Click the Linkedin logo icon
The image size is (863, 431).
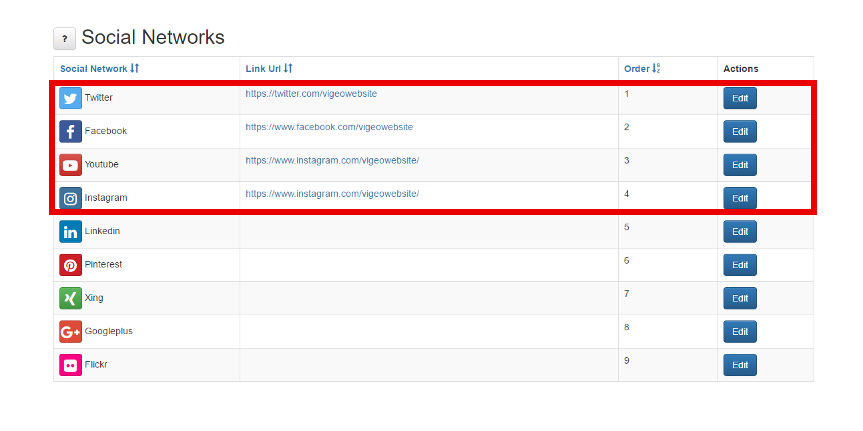70,232
